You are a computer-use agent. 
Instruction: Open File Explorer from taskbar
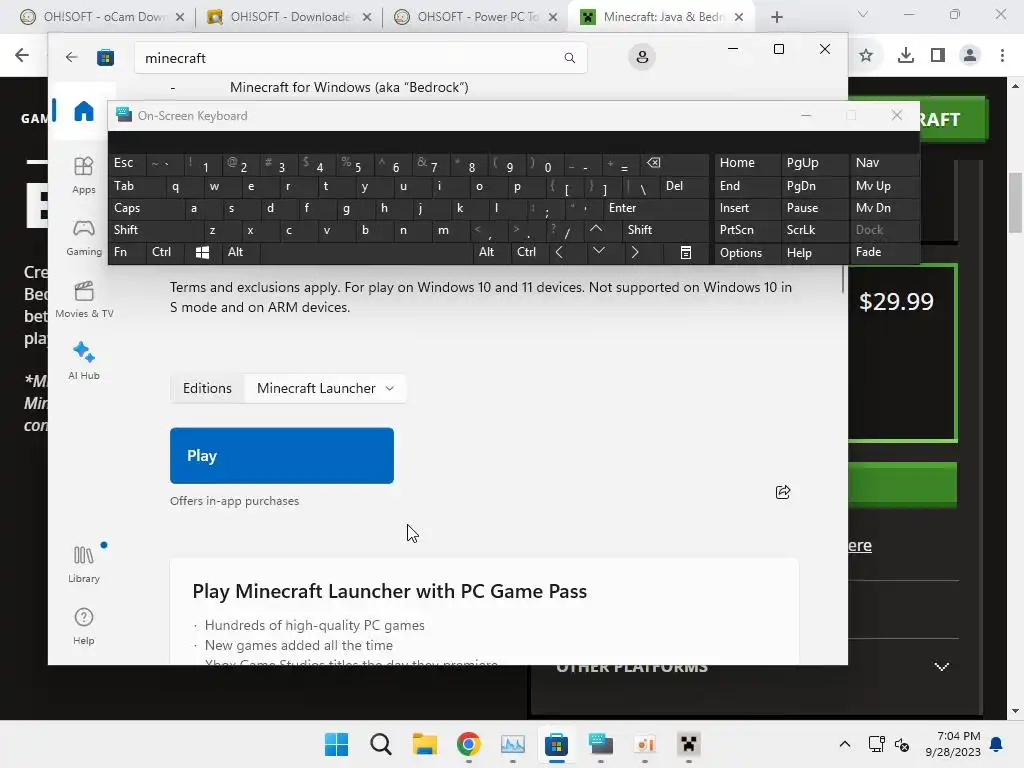pos(424,744)
